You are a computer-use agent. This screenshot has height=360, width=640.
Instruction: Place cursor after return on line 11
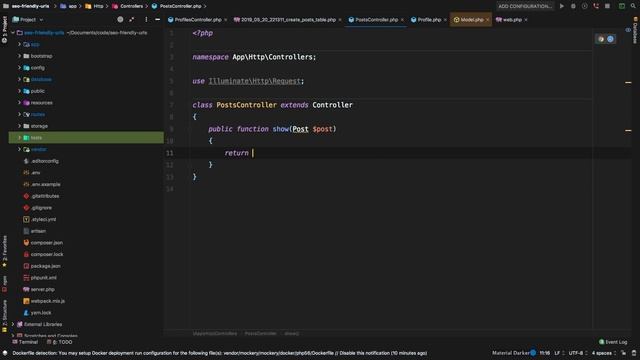point(253,153)
